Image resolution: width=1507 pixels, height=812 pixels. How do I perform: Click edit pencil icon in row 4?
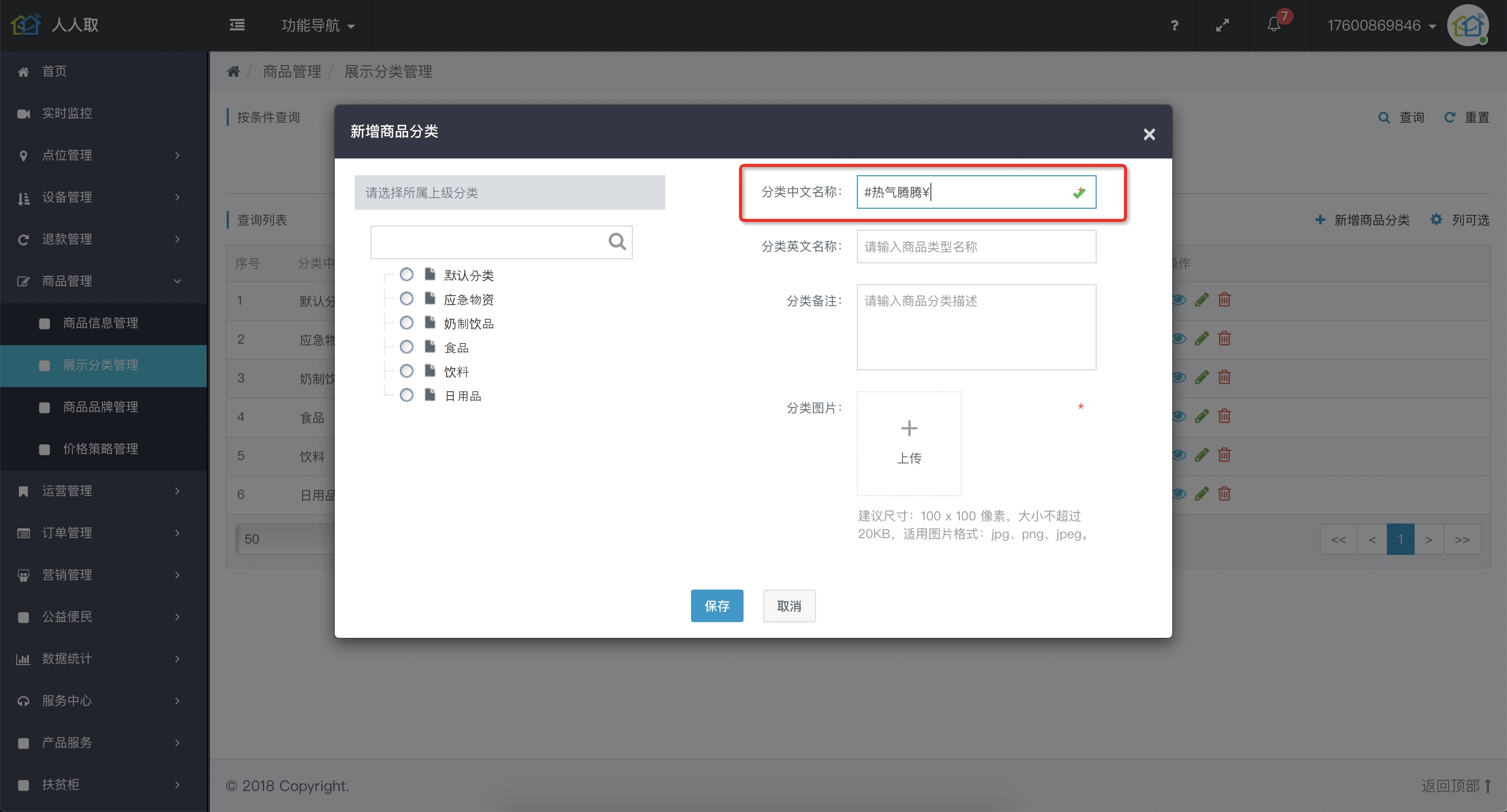click(x=1202, y=416)
